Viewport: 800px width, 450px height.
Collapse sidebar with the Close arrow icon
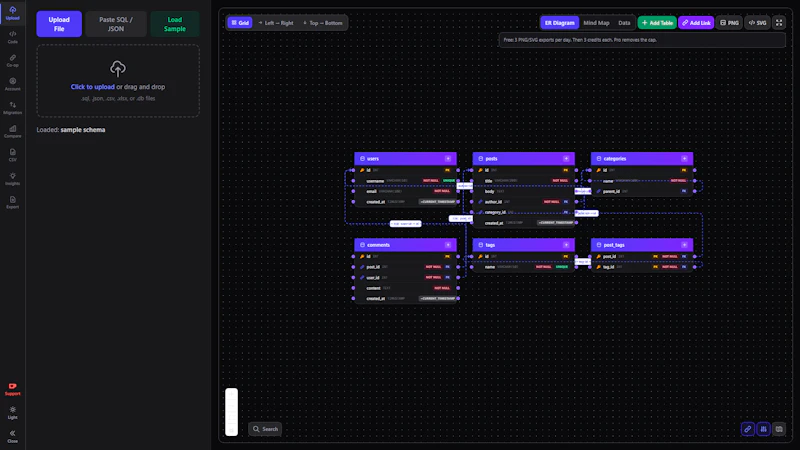point(12,436)
